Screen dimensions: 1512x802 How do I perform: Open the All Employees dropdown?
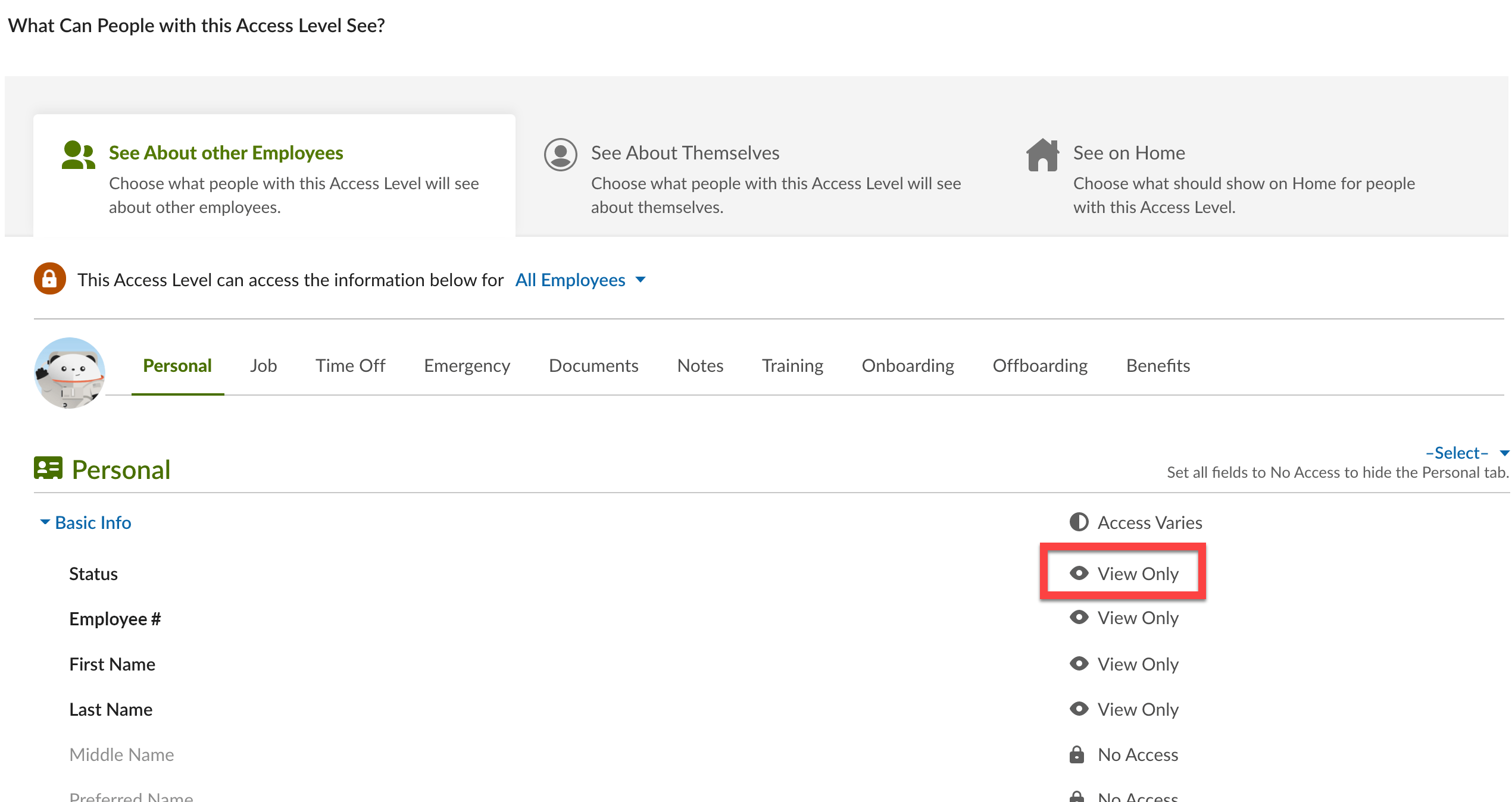point(580,280)
